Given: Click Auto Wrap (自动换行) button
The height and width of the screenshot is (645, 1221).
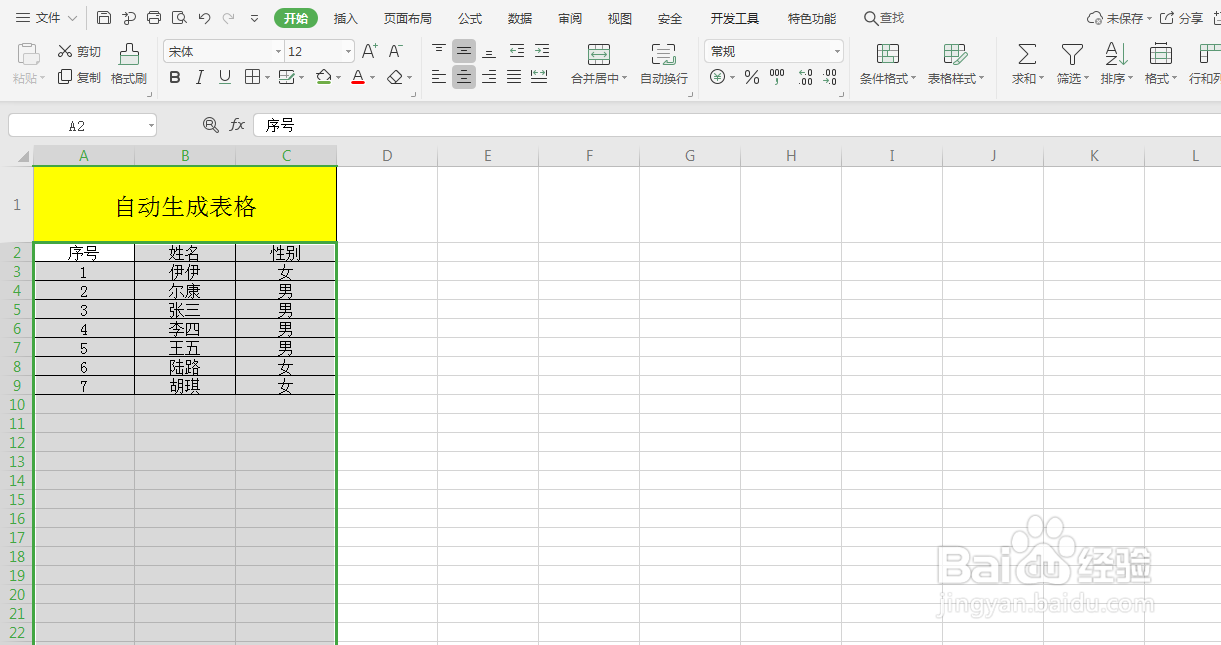Looking at the screenshot, I should (664, 64).
